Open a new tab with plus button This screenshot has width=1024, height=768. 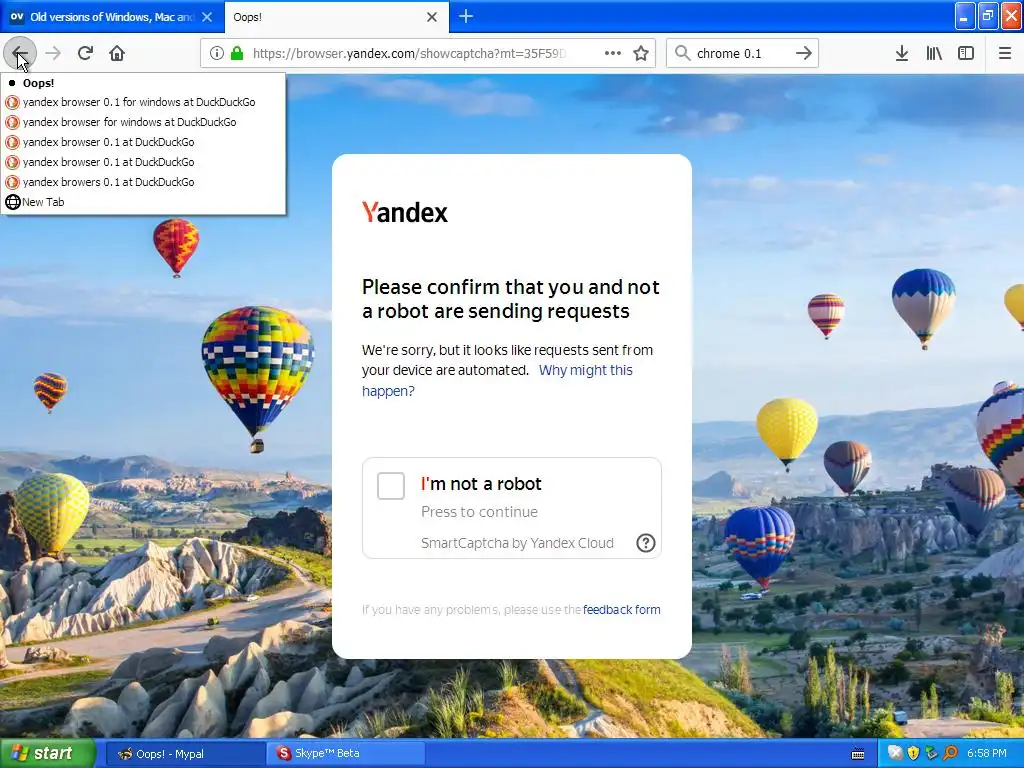point(466,16)
